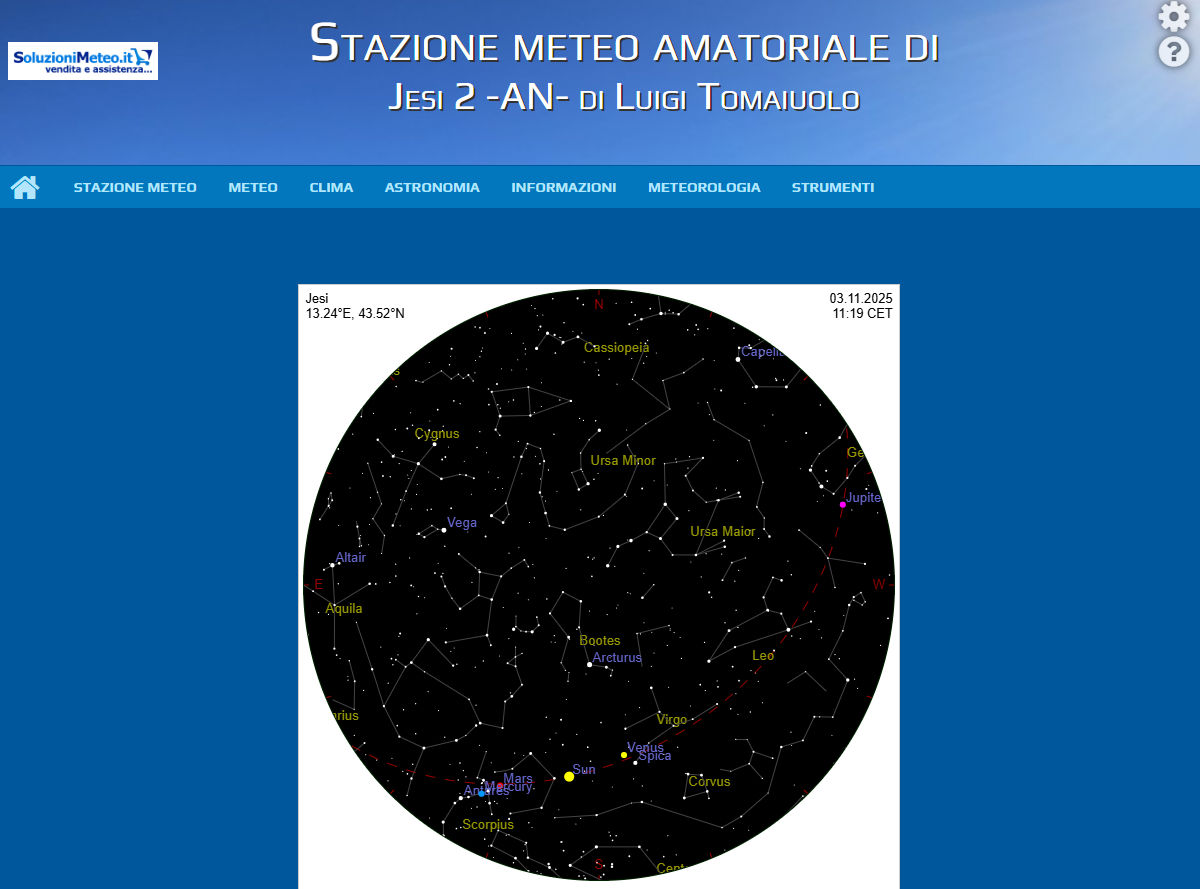
Task: Open the Meteorologia menu
Action: (x=704, y=187)
